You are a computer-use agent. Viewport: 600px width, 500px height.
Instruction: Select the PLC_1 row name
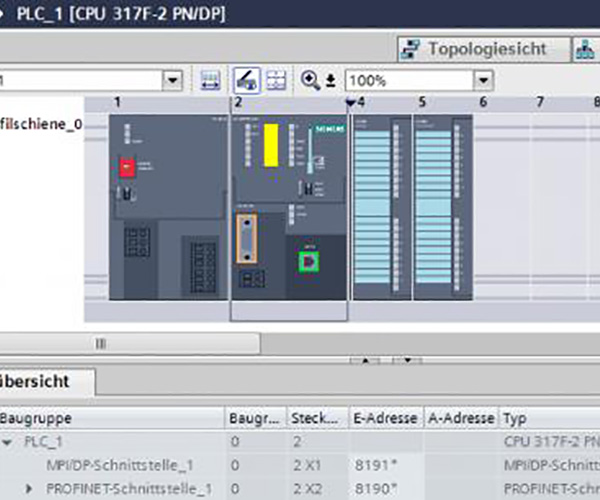(43, 442)
